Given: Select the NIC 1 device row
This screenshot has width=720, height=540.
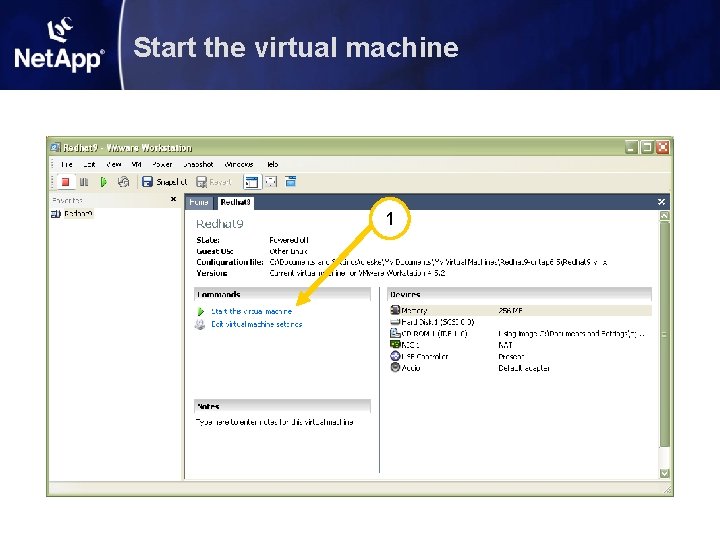Looking at the screenshot, I should tap(520, 345).
